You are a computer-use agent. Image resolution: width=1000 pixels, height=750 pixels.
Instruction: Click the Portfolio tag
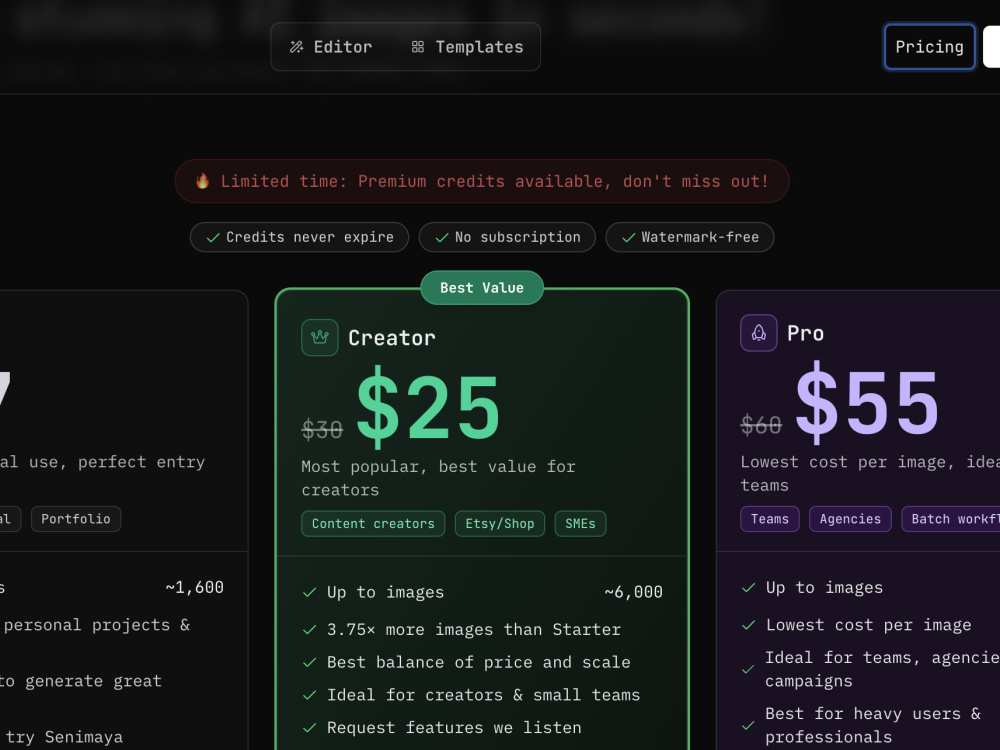pyautogui.click(x=76, y=519)
